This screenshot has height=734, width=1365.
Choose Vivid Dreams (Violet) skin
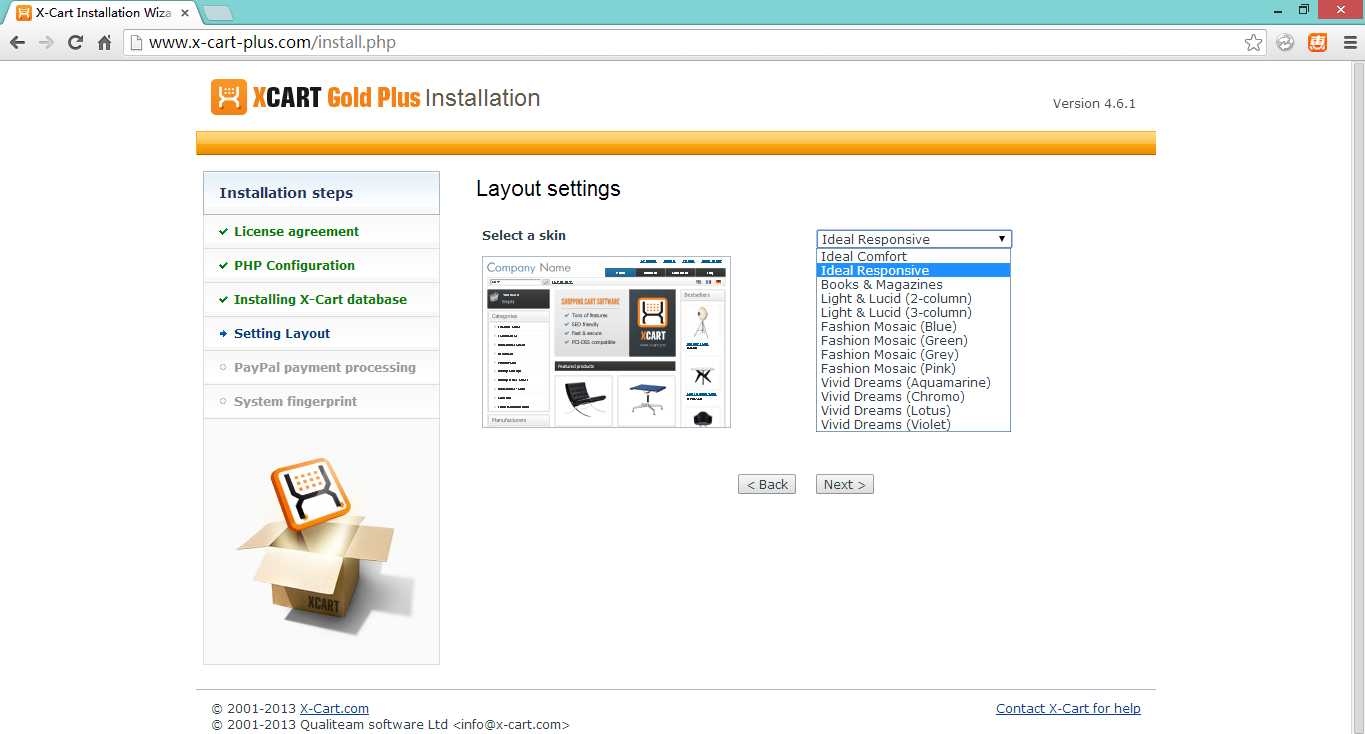coord(913,424)
